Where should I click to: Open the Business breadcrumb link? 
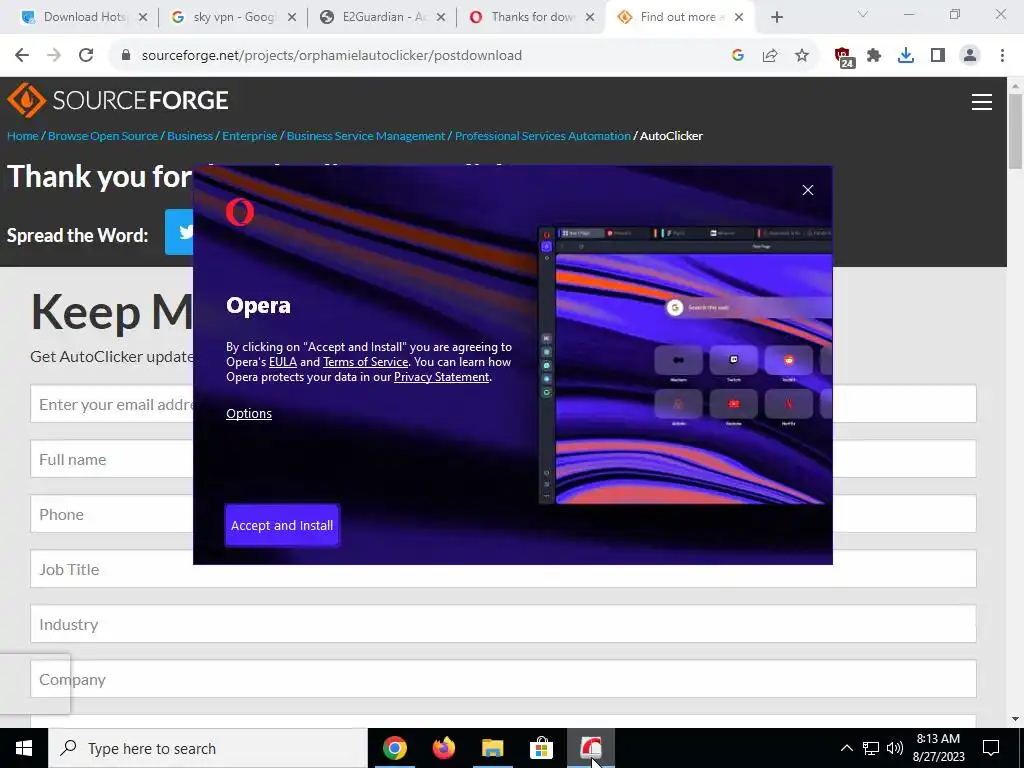(x=190, y=136)
